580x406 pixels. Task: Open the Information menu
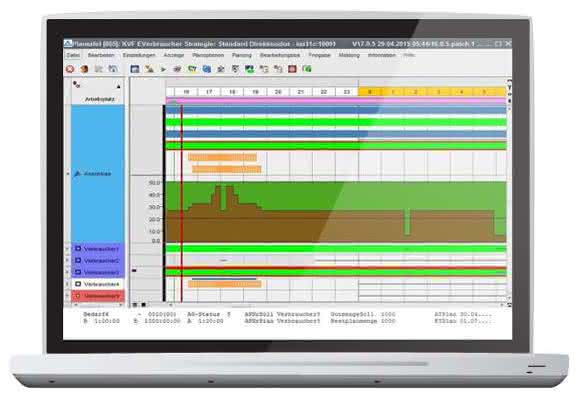pos(381,55)
